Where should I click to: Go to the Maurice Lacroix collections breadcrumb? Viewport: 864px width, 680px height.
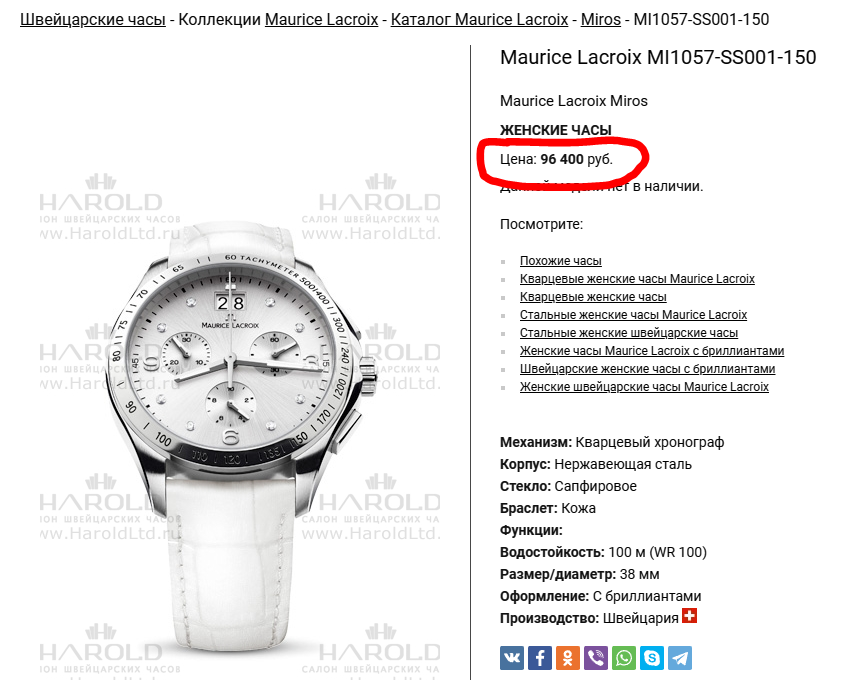(322, 19)
